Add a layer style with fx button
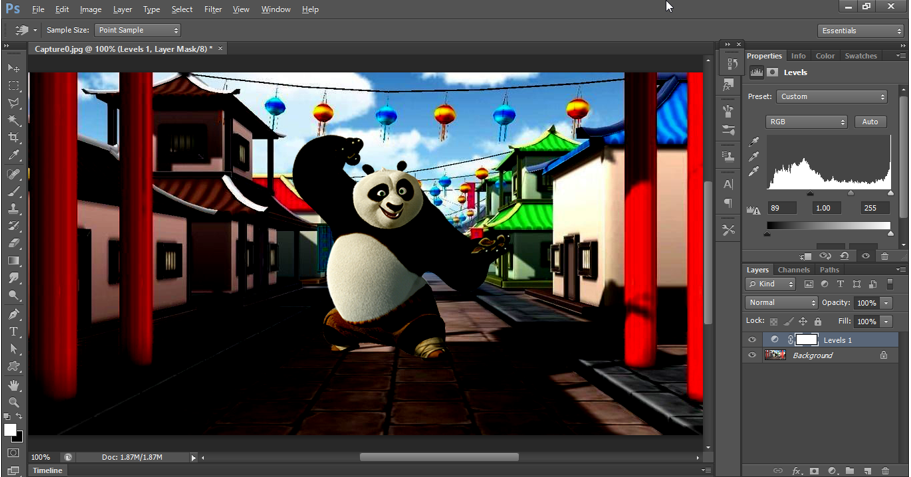 797,471
